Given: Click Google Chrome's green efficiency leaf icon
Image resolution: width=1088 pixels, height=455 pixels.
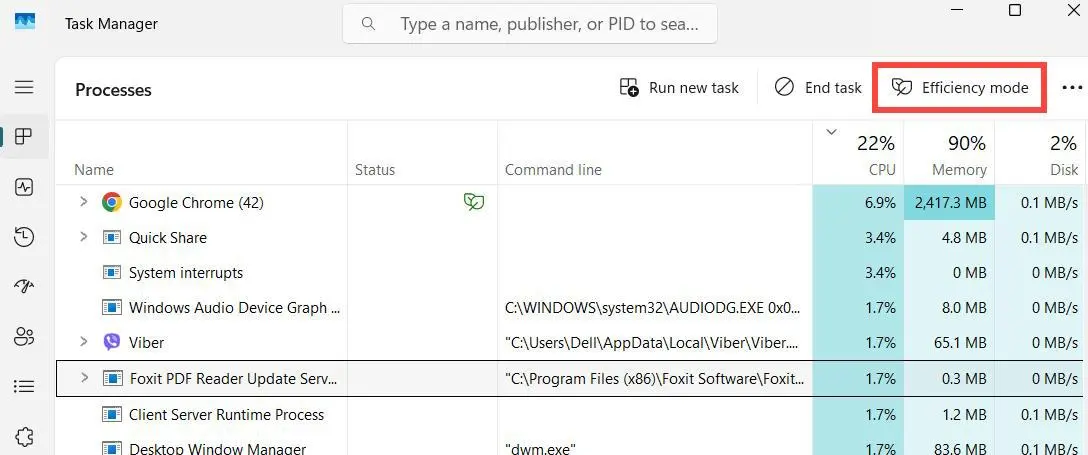Looking at the screenshot, I should (474, 203).
